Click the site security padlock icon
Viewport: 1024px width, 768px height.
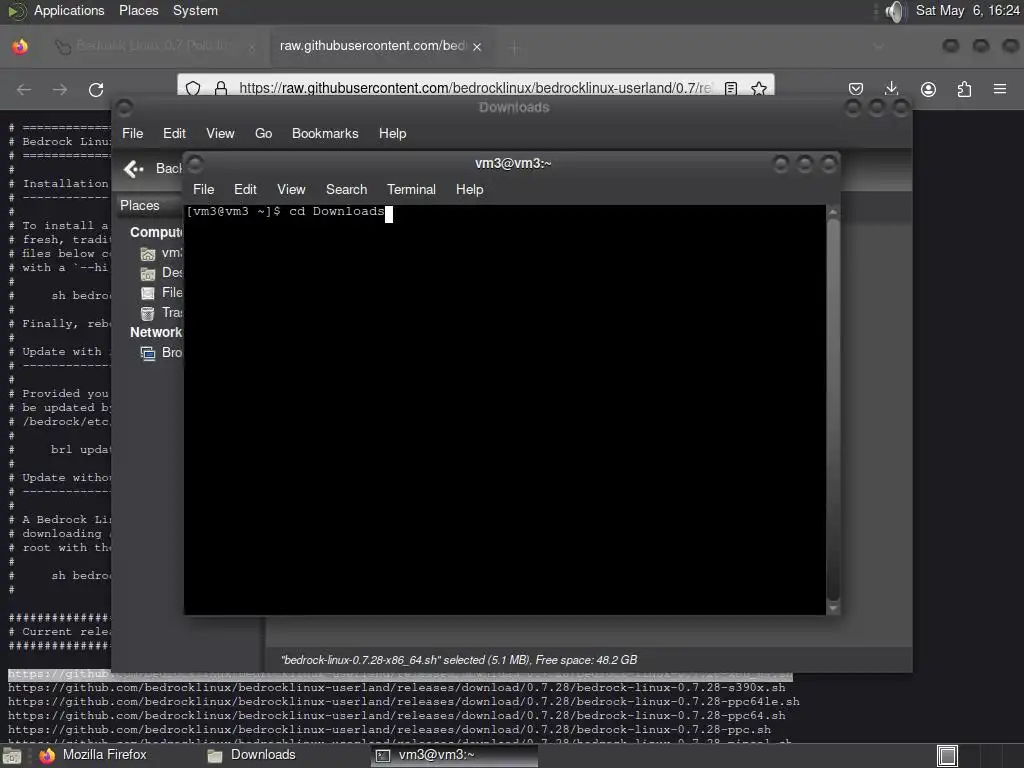(221, 88)
